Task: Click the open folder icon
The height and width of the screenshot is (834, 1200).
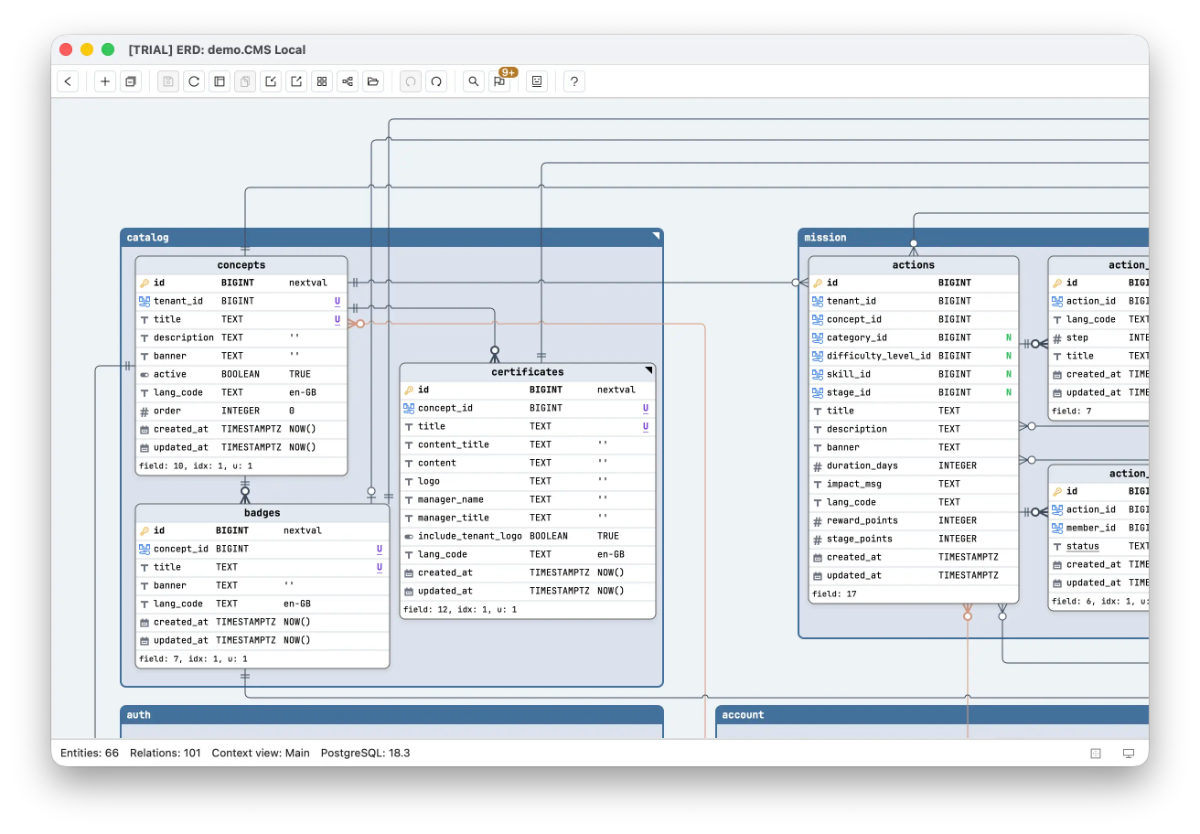Action: 372,82
